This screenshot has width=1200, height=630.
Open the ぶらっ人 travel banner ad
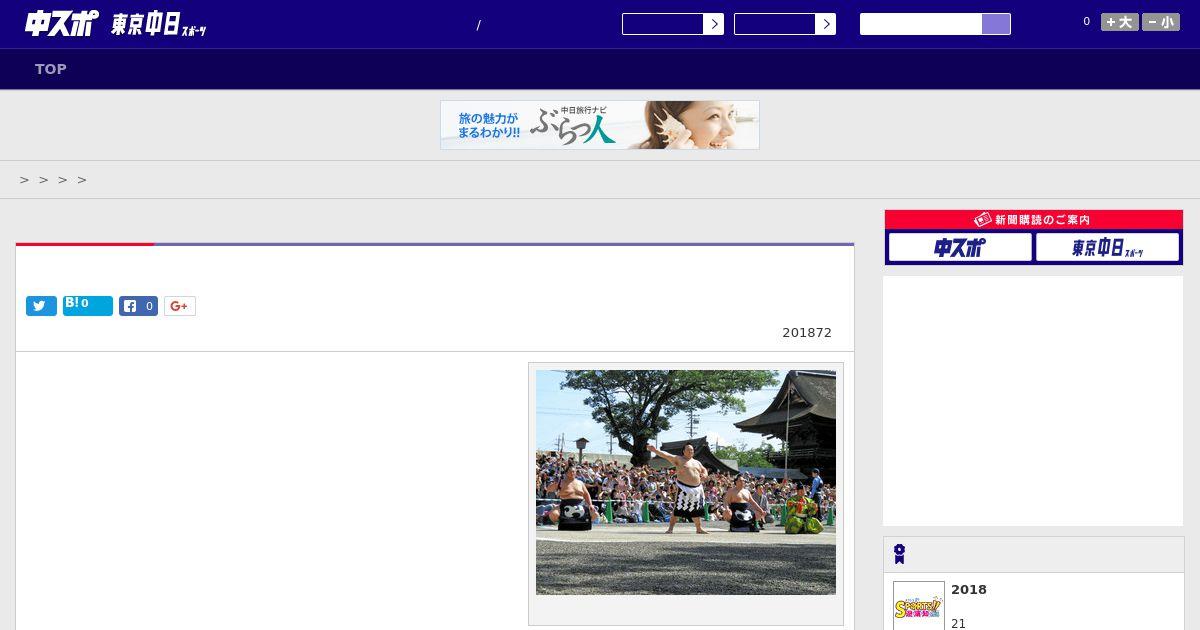(600, 125)
